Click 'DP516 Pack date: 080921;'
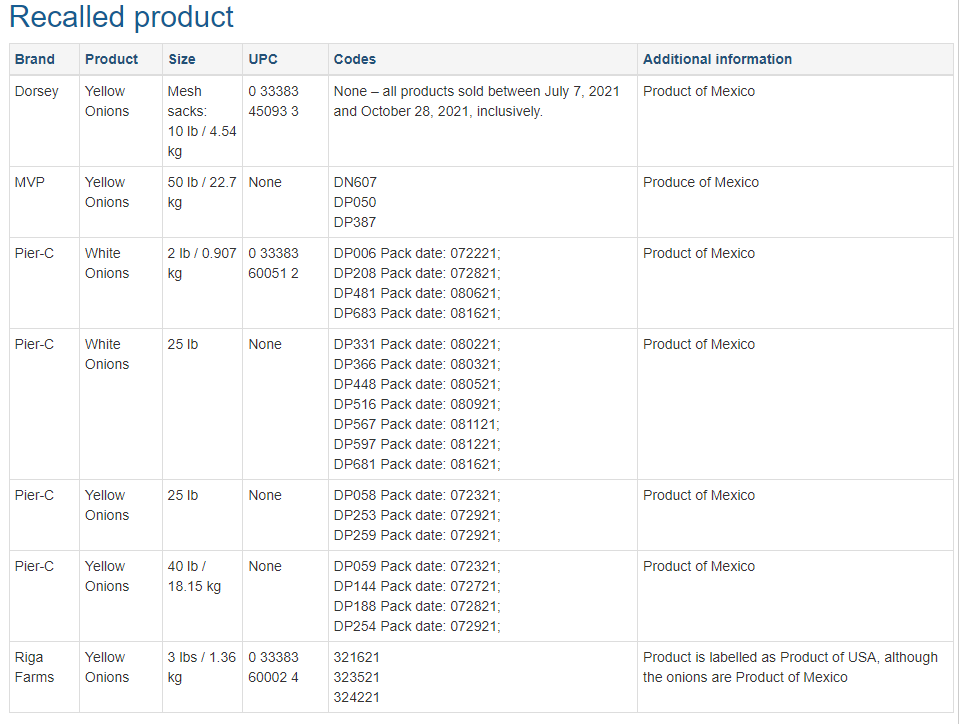The height and width of the screenshot is (724, 959). click(x=417, y=404)
